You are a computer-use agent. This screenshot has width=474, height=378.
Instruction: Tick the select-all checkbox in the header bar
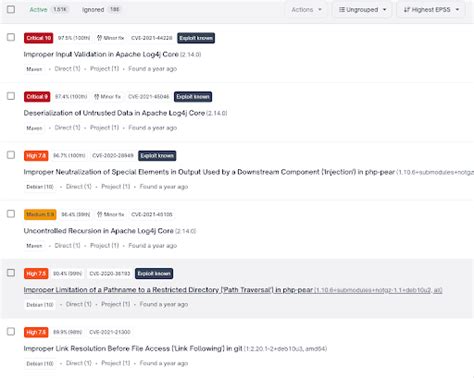(11, 9)
